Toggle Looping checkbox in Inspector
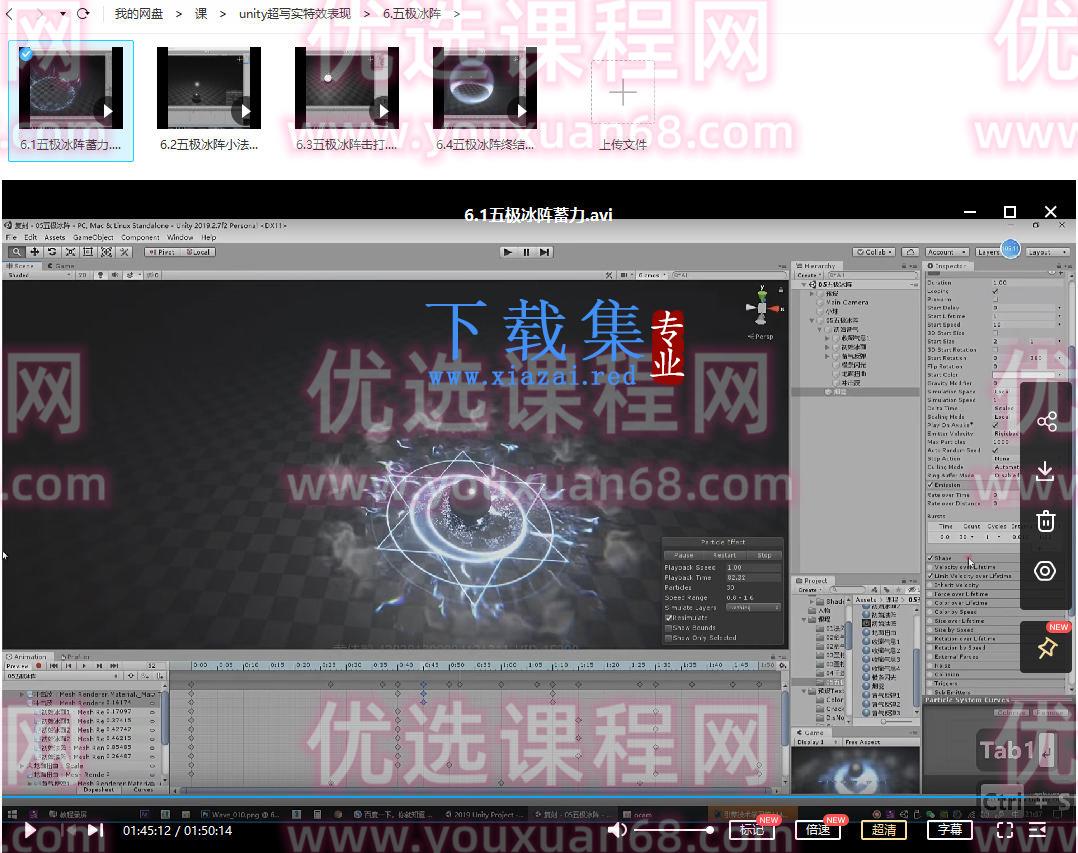The image size is (1078, 853). (x=996, y=291)
